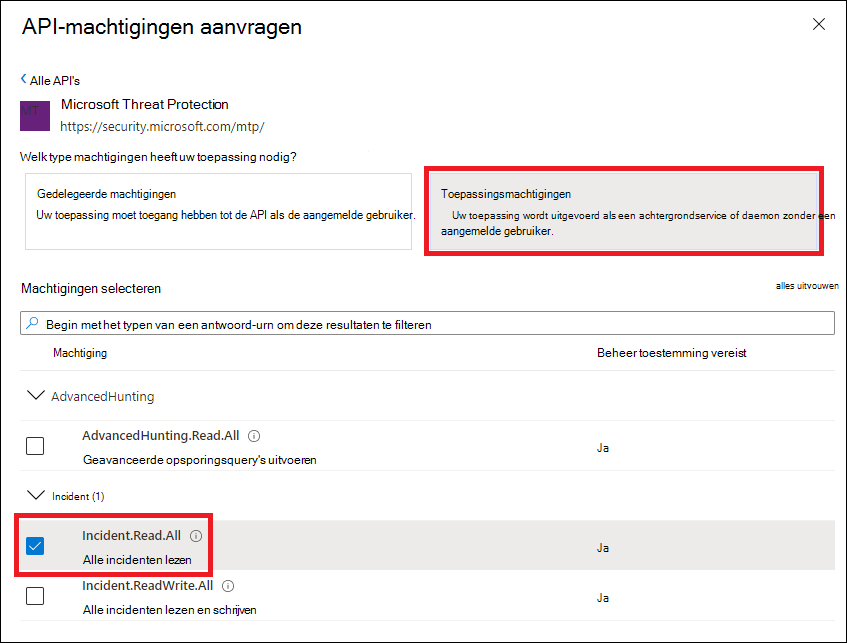
Task: Click the Machtiging column header
Action: [80, 353]
